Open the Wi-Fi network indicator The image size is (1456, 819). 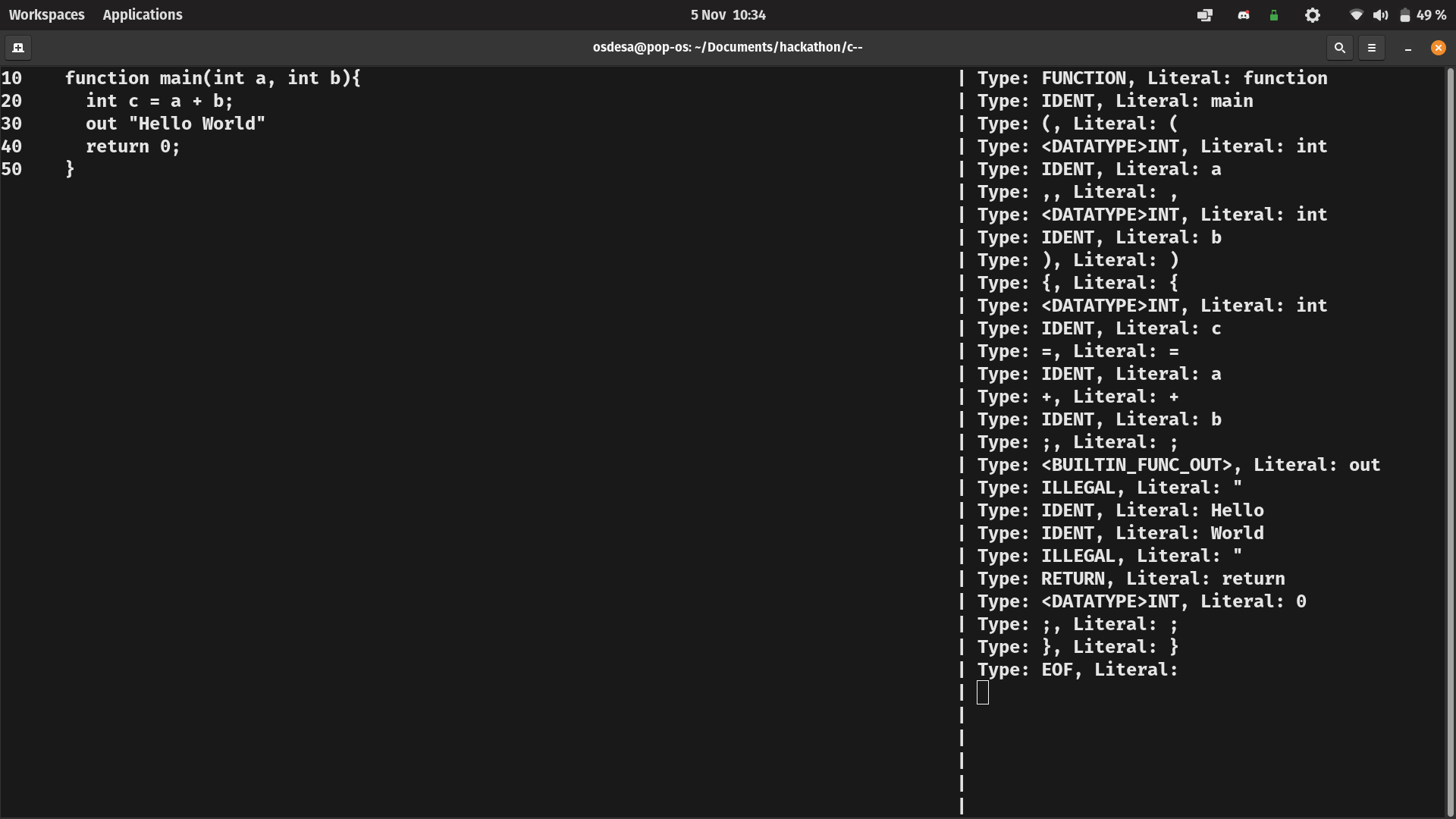pyautogui.click(x=1356, y=15)
